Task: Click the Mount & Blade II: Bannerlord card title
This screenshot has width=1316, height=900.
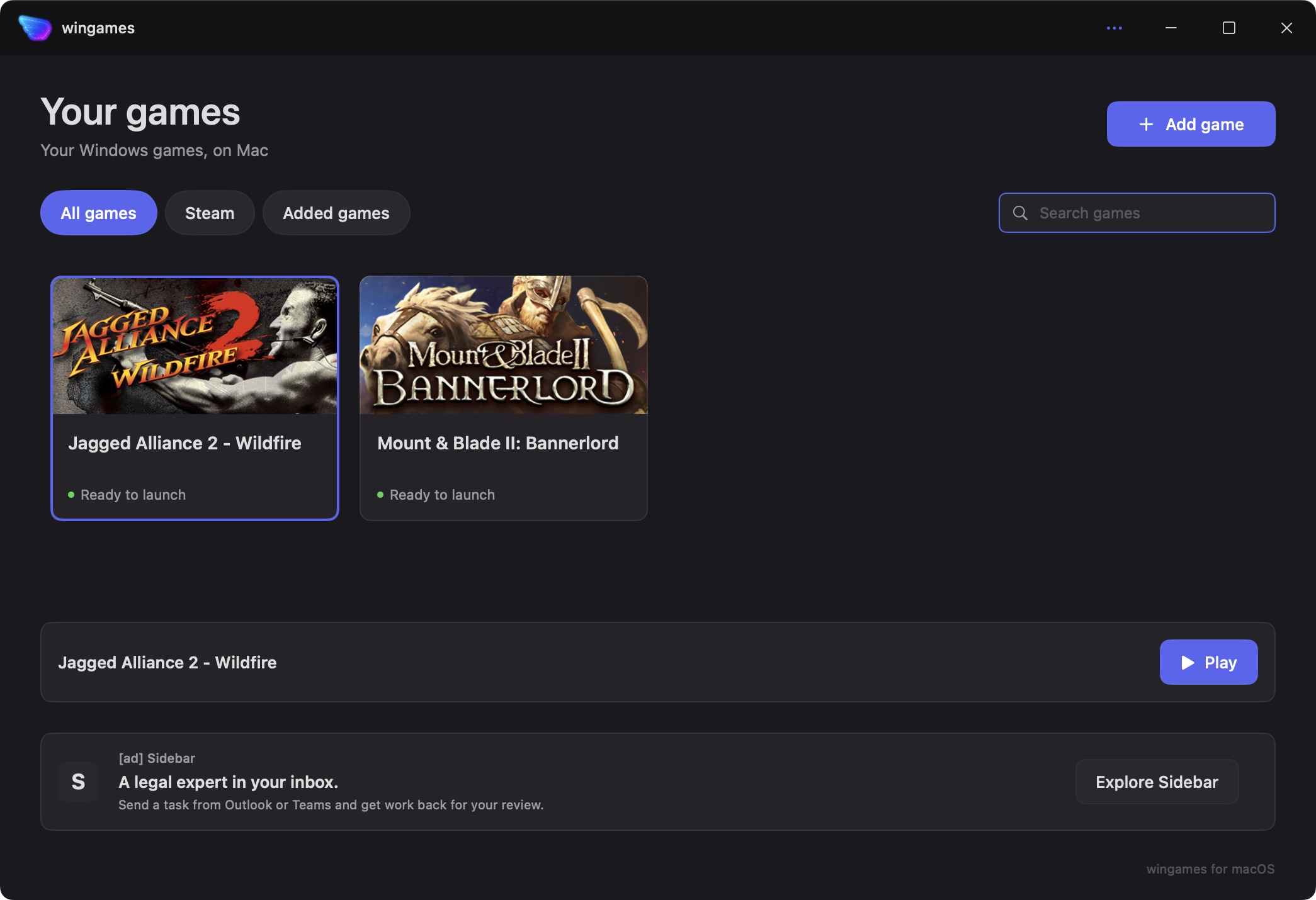Action: click(497, 443)
